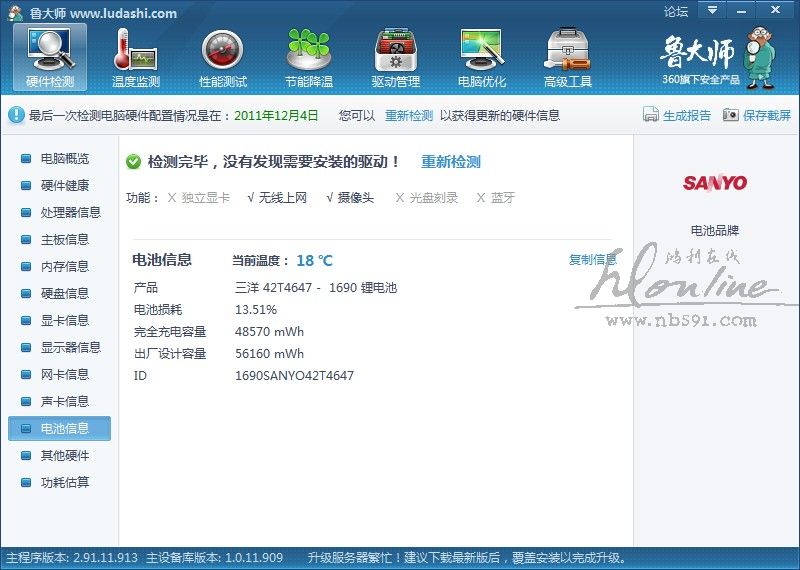Click the date 2011年12月4日
This screenshot has width=800, height=570.
[x=276, y=115]
